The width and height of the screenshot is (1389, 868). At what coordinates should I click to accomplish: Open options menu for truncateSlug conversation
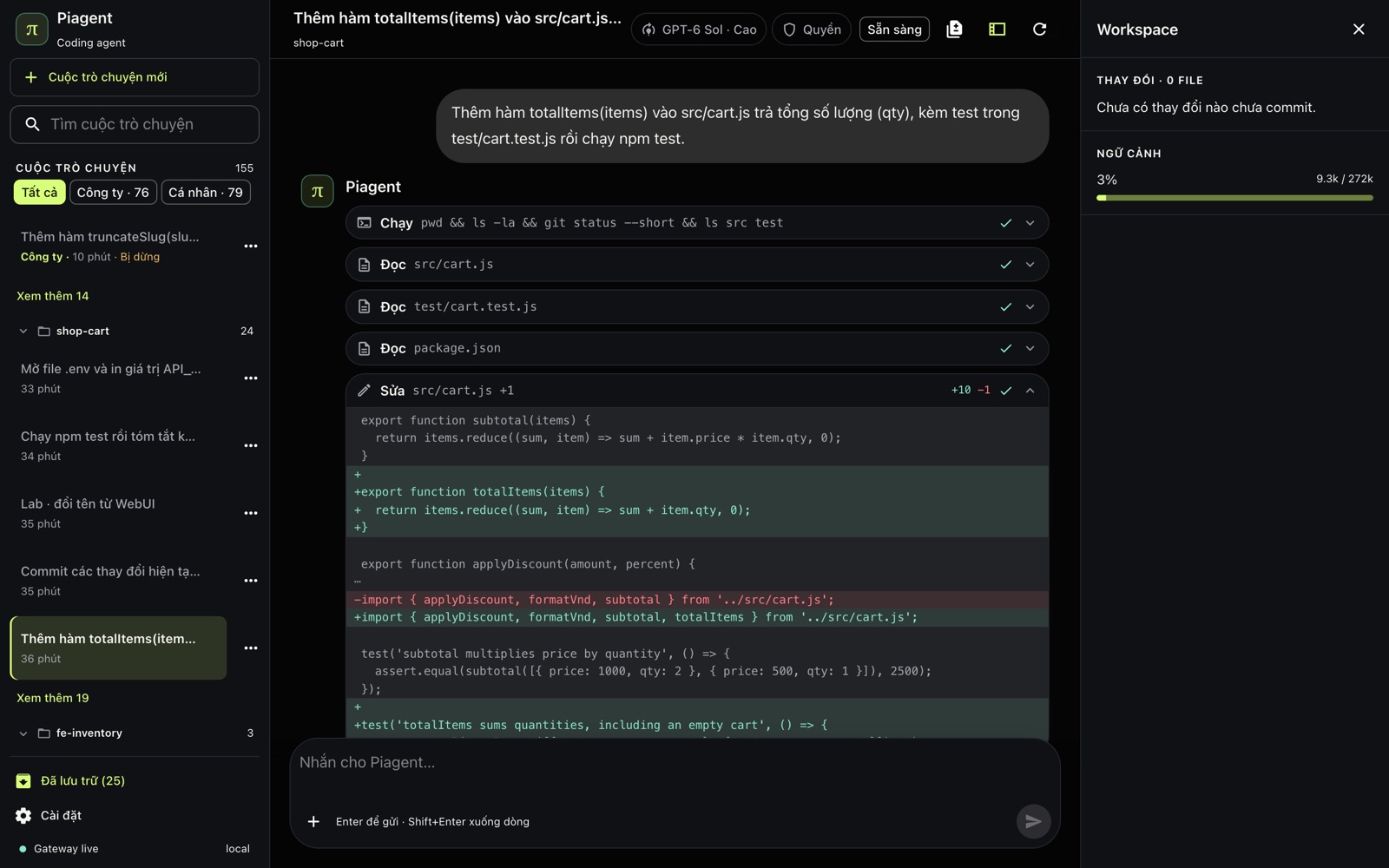pos(251,246)
